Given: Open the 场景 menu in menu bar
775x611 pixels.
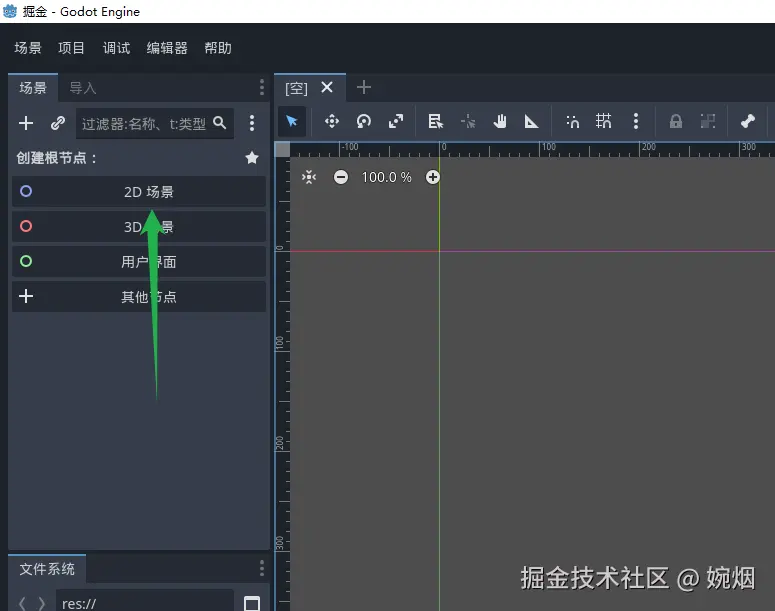Looking at the screenshot, I should (28, 48).
